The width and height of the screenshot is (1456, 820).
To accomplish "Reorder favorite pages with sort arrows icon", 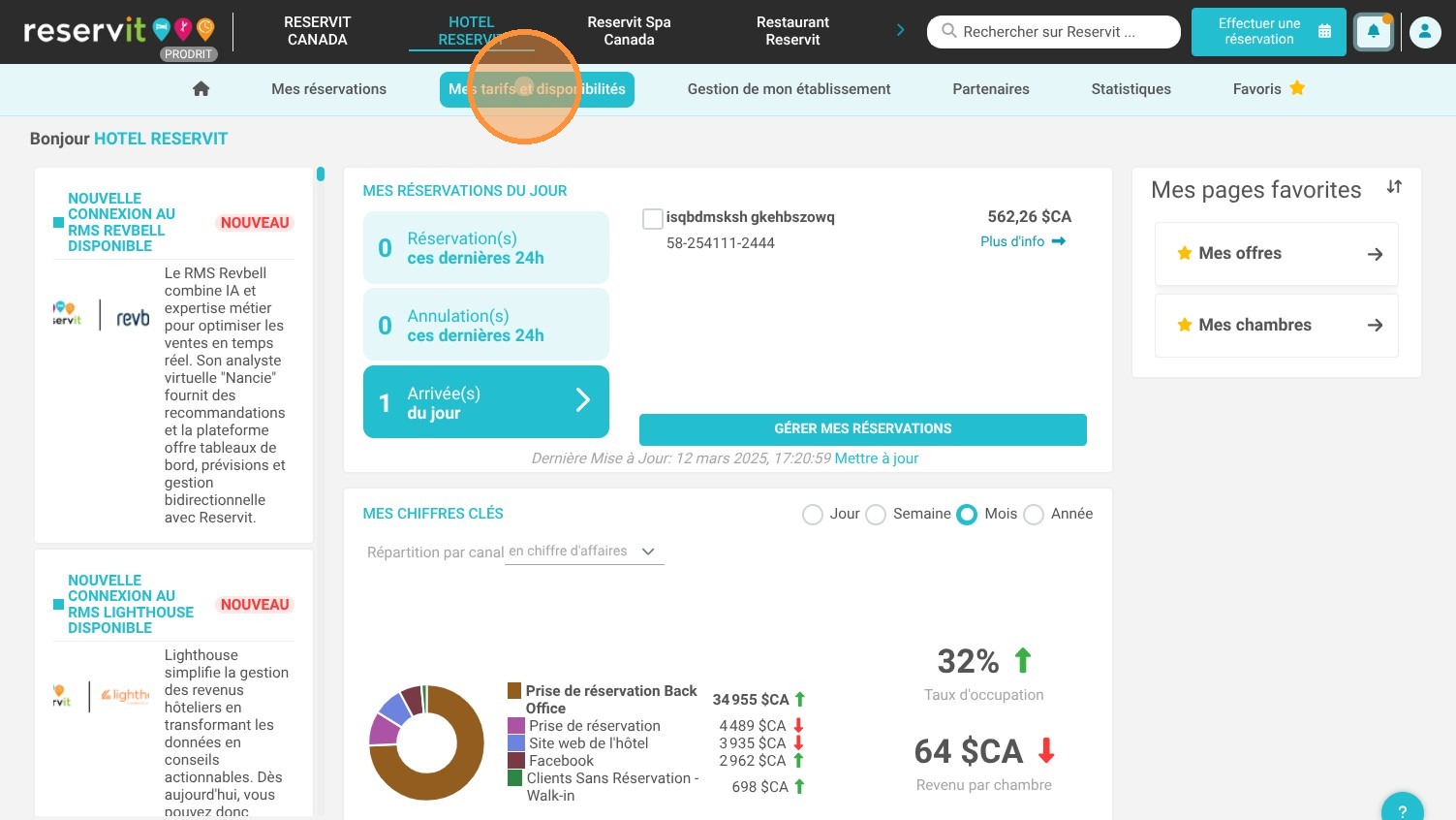I will click(1394, 187).
